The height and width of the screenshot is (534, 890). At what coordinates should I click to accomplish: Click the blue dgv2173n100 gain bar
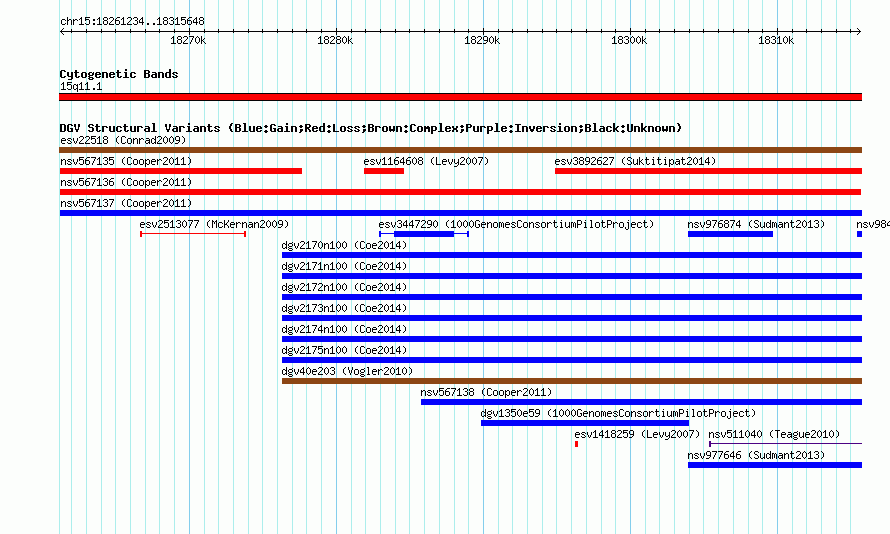point(572,318)
